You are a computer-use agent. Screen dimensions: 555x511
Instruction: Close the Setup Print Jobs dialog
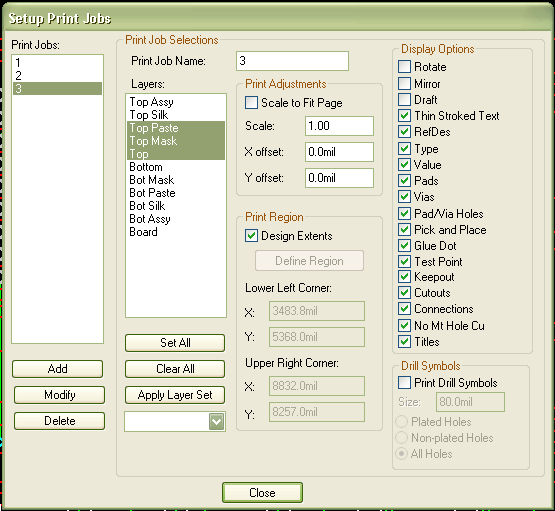[262, 493]
